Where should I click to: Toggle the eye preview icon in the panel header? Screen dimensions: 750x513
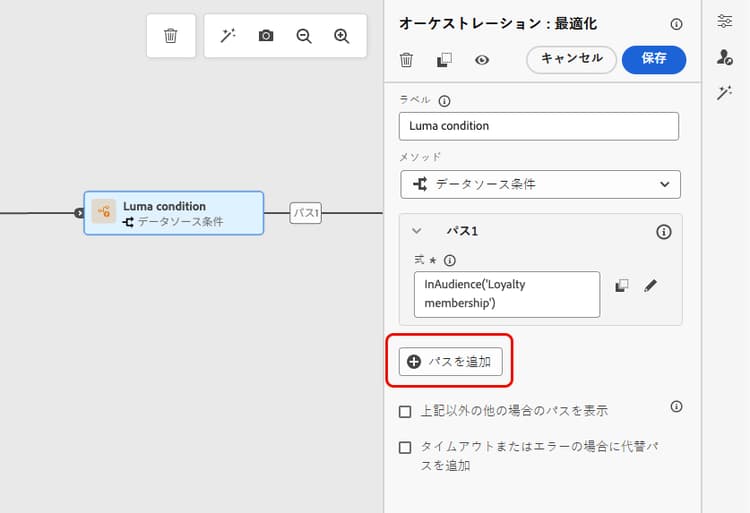pos(482,60)
